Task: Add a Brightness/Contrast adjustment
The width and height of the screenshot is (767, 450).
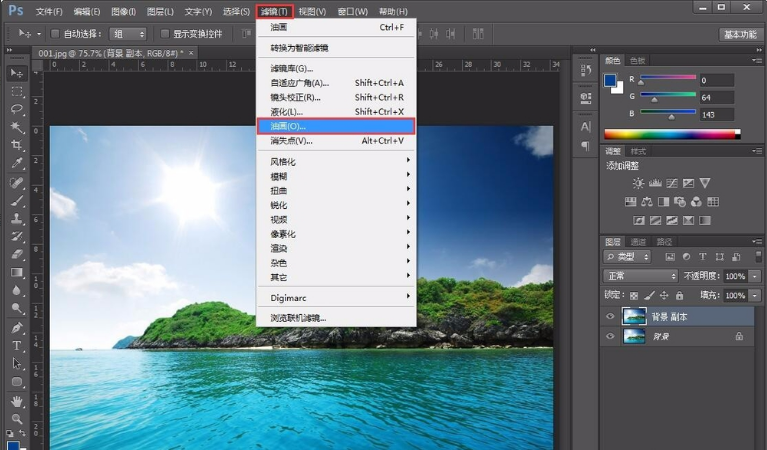Action: coord(638,183)
